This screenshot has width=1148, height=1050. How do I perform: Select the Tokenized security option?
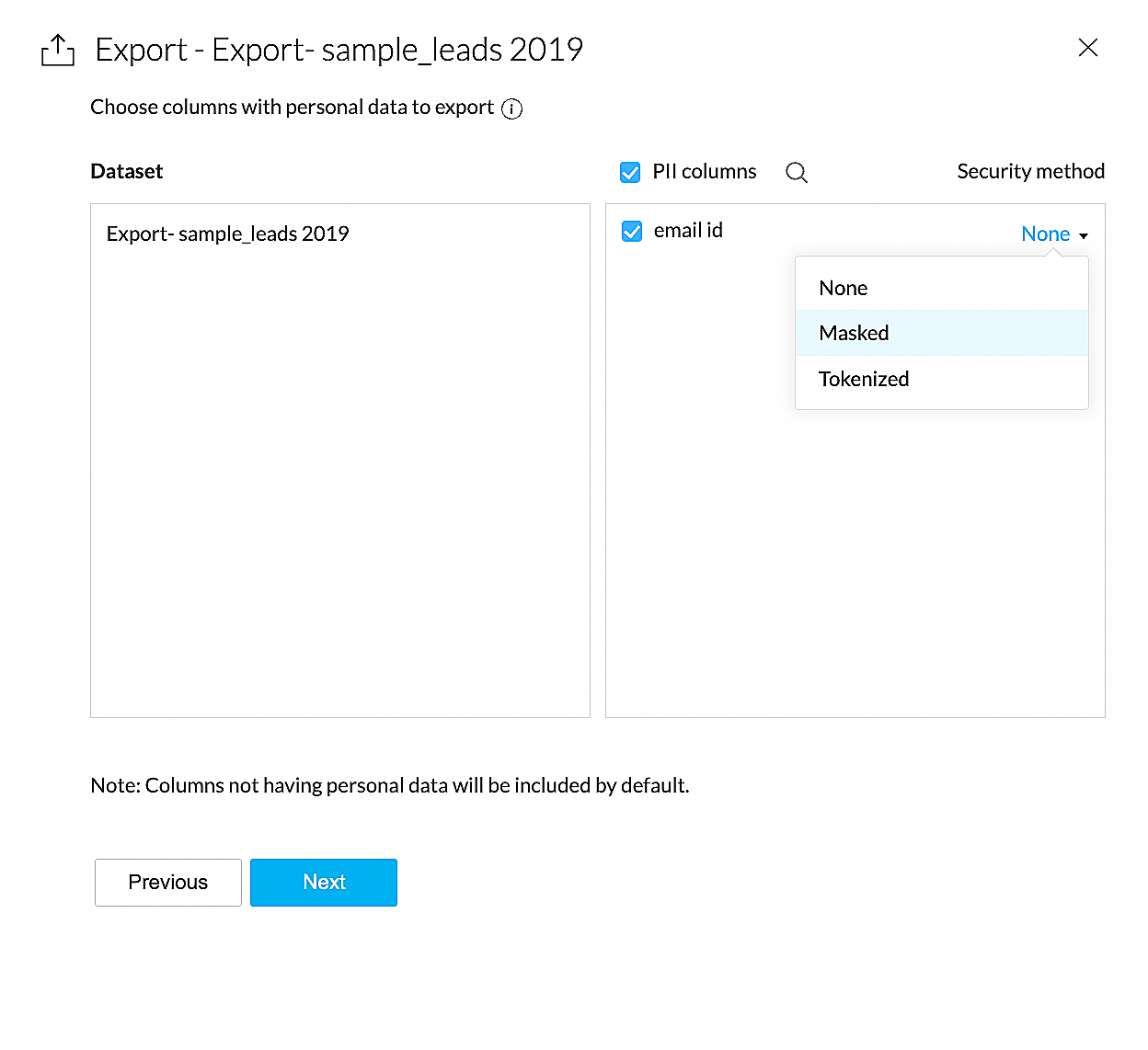(864, 379)
